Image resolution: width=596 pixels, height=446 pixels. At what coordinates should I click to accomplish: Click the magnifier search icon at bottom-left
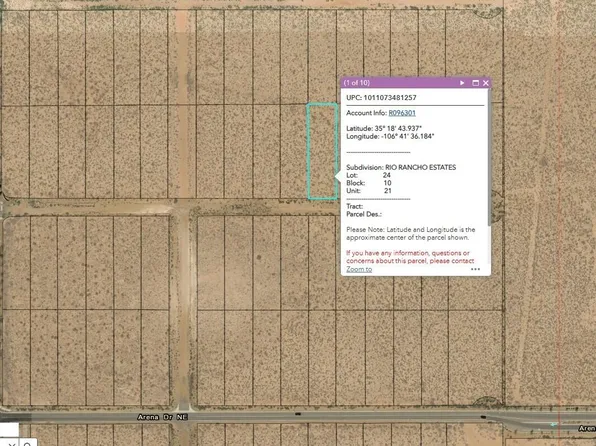click(x=27, y=444)
